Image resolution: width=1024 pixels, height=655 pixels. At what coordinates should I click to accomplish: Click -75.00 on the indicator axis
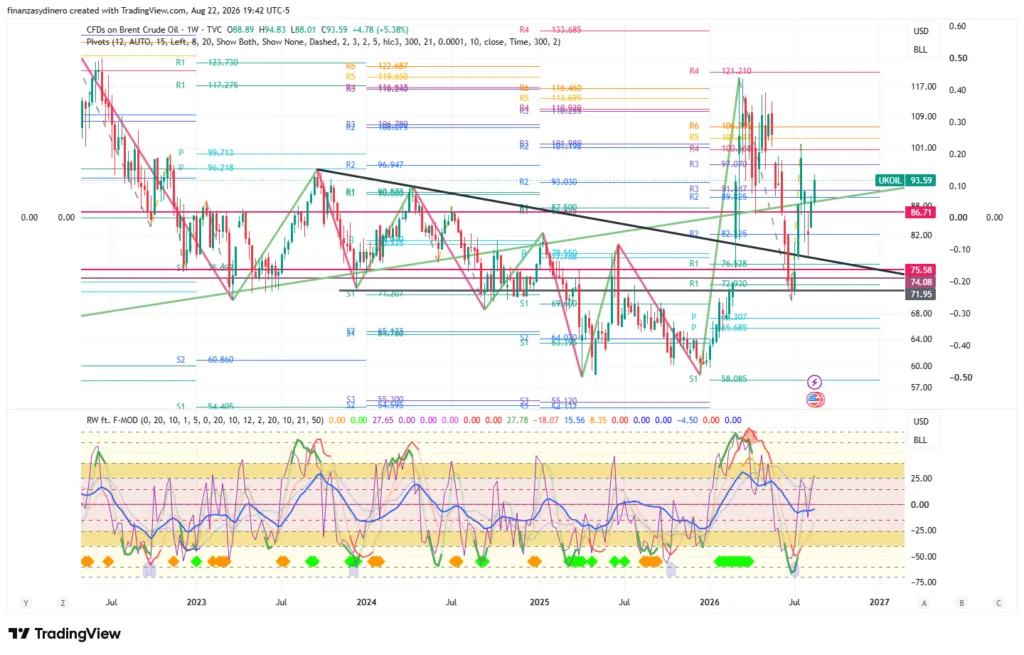[923, 583]
